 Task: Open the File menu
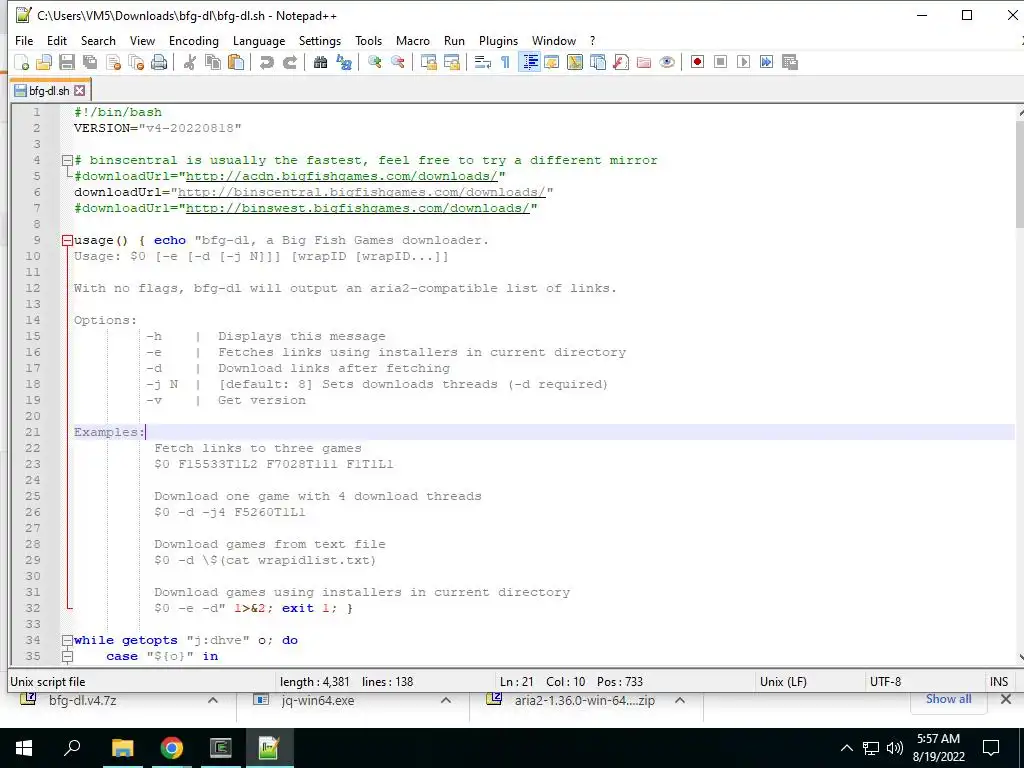coord(24,40)
